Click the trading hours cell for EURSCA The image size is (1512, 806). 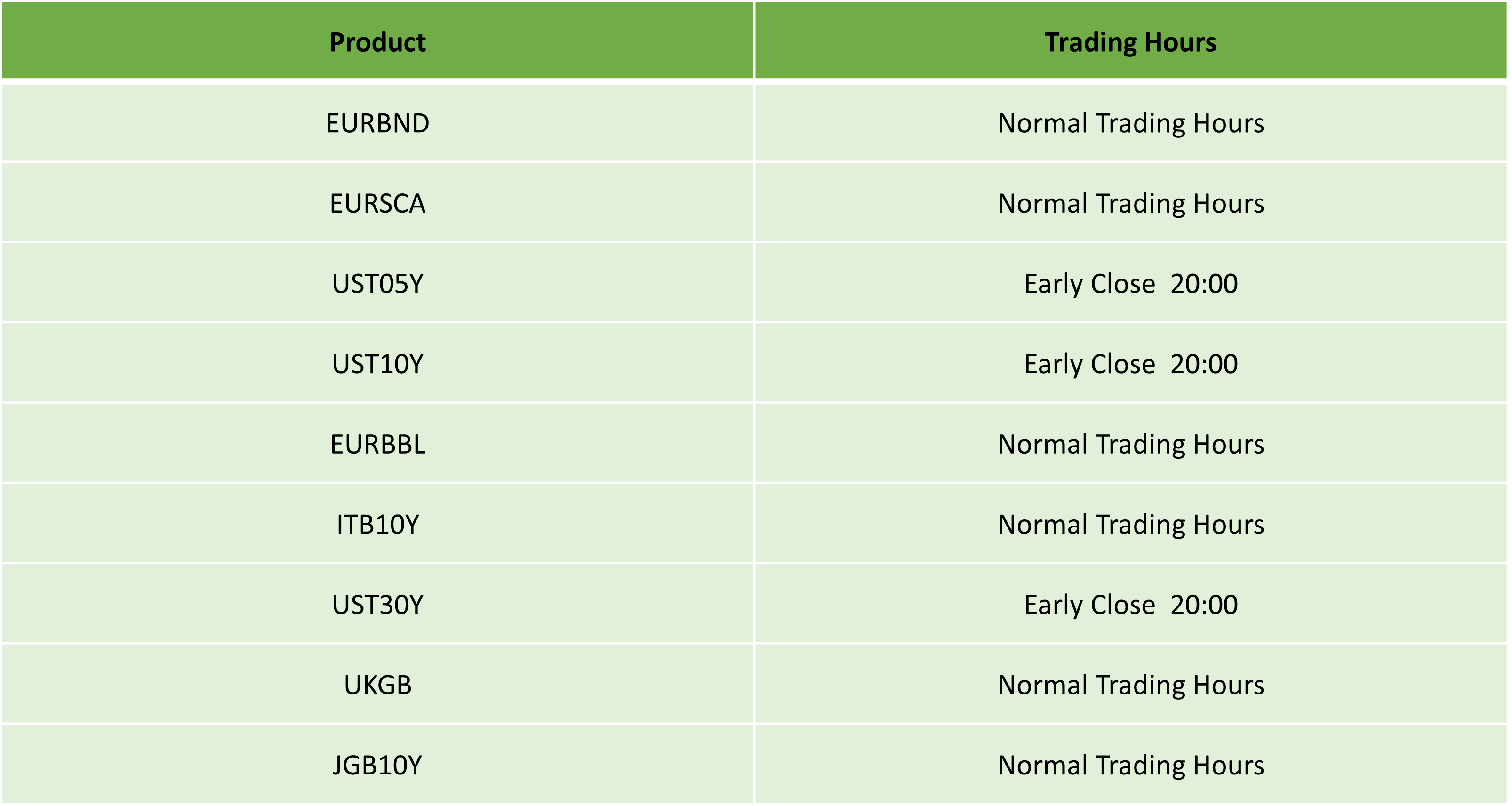coord(1130,204)
